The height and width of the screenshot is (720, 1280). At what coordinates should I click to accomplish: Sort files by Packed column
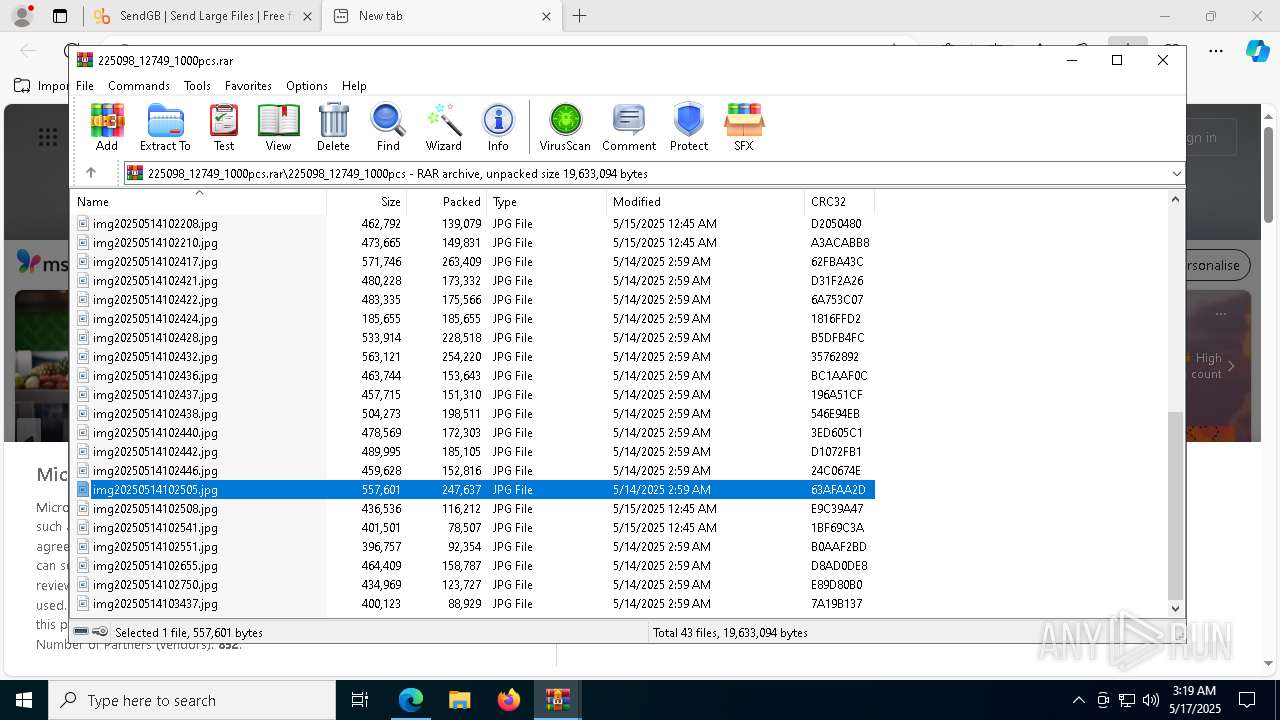click(447, 201)
